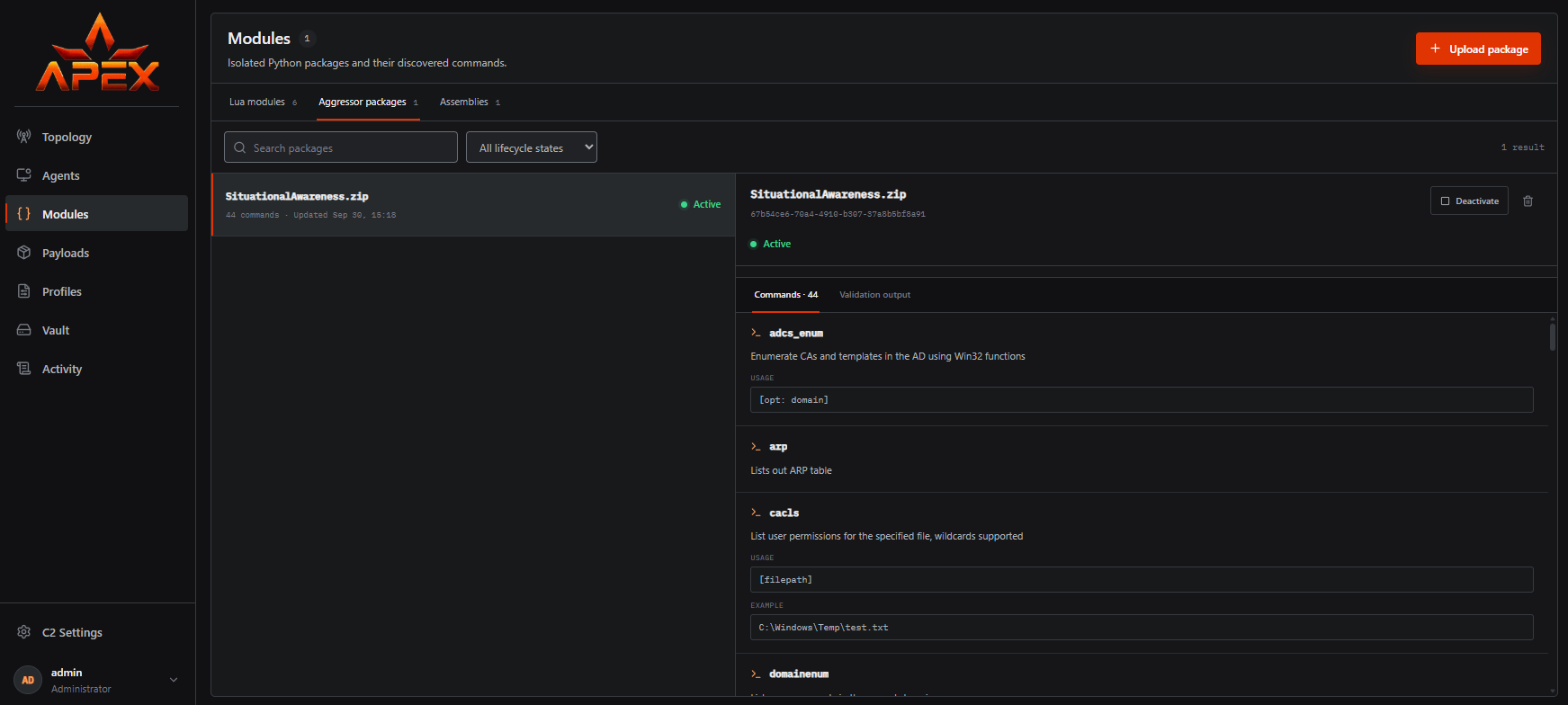Click the APEX logo
The width and height of the screenshot is (1568, 705).
pyautogui.click(x=97, y=53)
